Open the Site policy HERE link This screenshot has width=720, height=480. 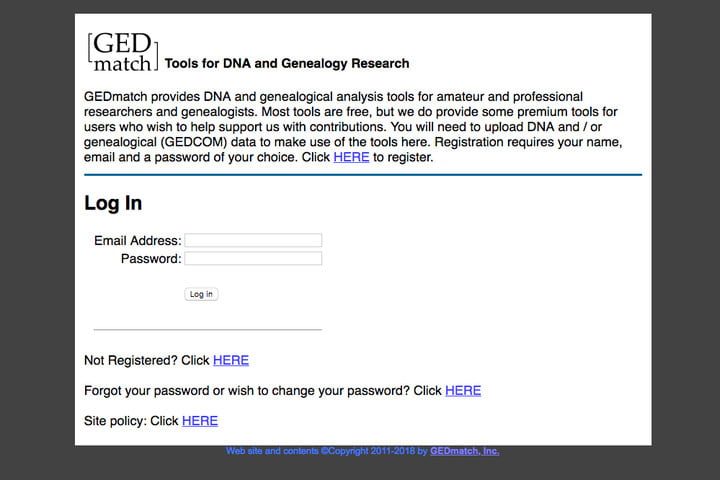pyautogui.click(x=200, y=421)
